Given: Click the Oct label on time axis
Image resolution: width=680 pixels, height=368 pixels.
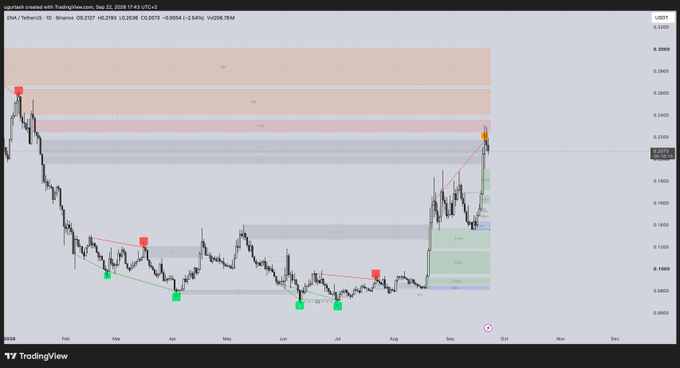Looking at the screenshot, I should 504,339.
